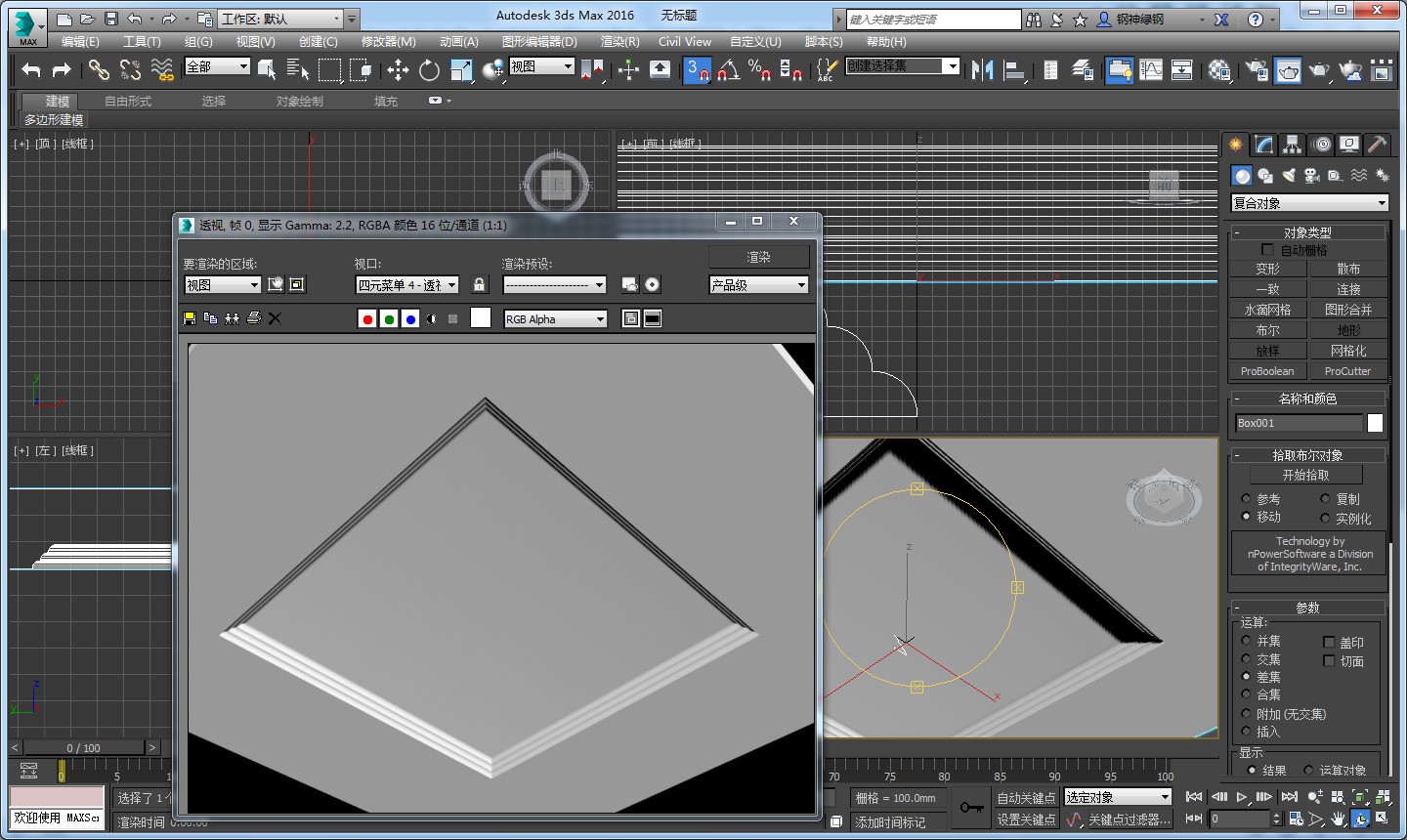Open the Material Editor from the toolbar

[1219, 70]
